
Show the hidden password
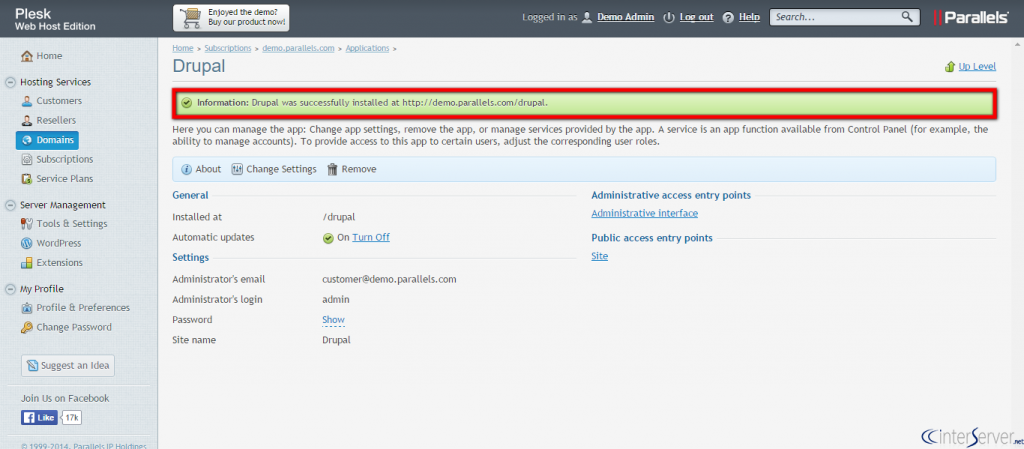click(333, 320)
